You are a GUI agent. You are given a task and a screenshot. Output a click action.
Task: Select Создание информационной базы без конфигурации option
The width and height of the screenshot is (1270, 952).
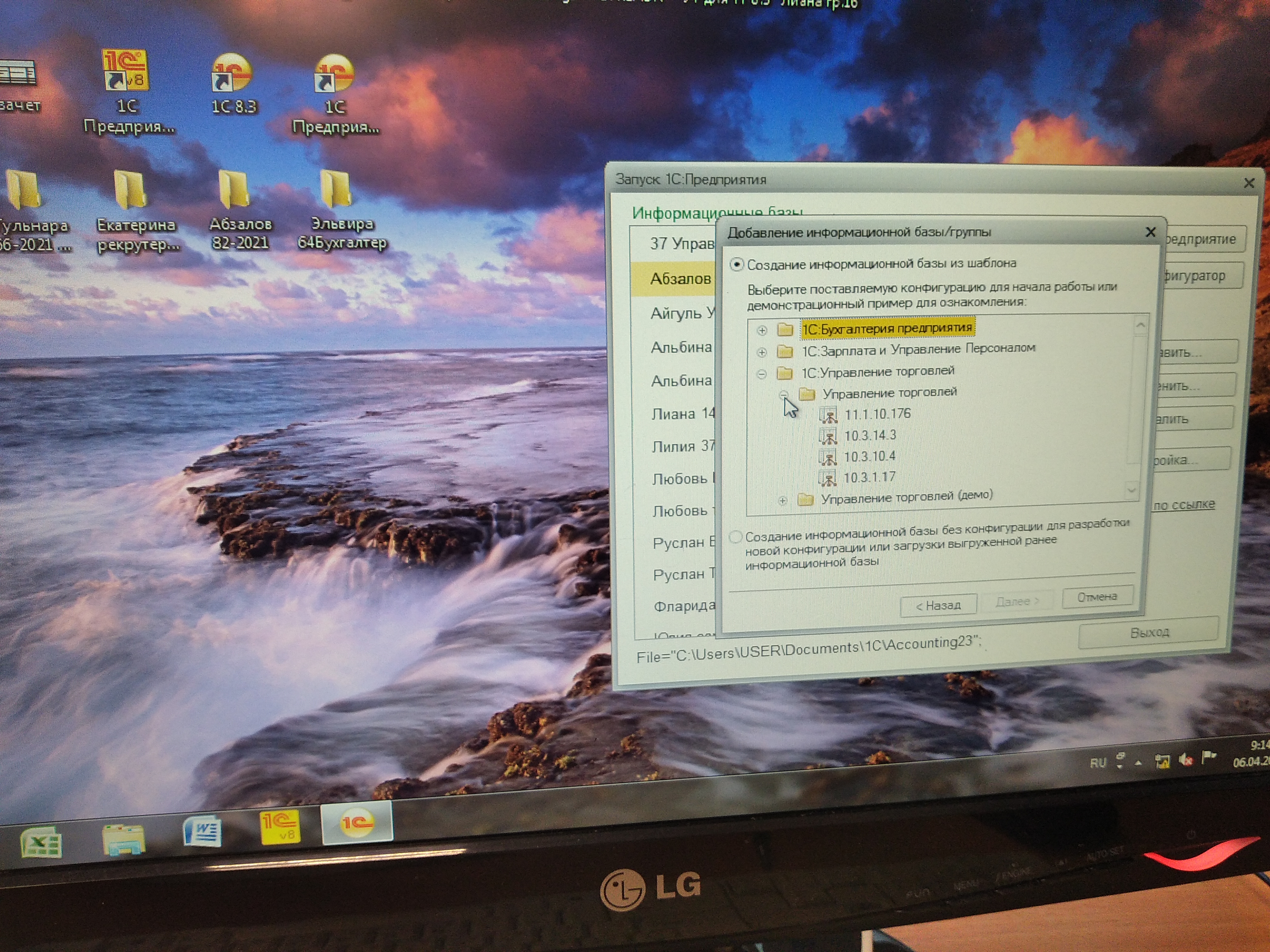[735, 536]
